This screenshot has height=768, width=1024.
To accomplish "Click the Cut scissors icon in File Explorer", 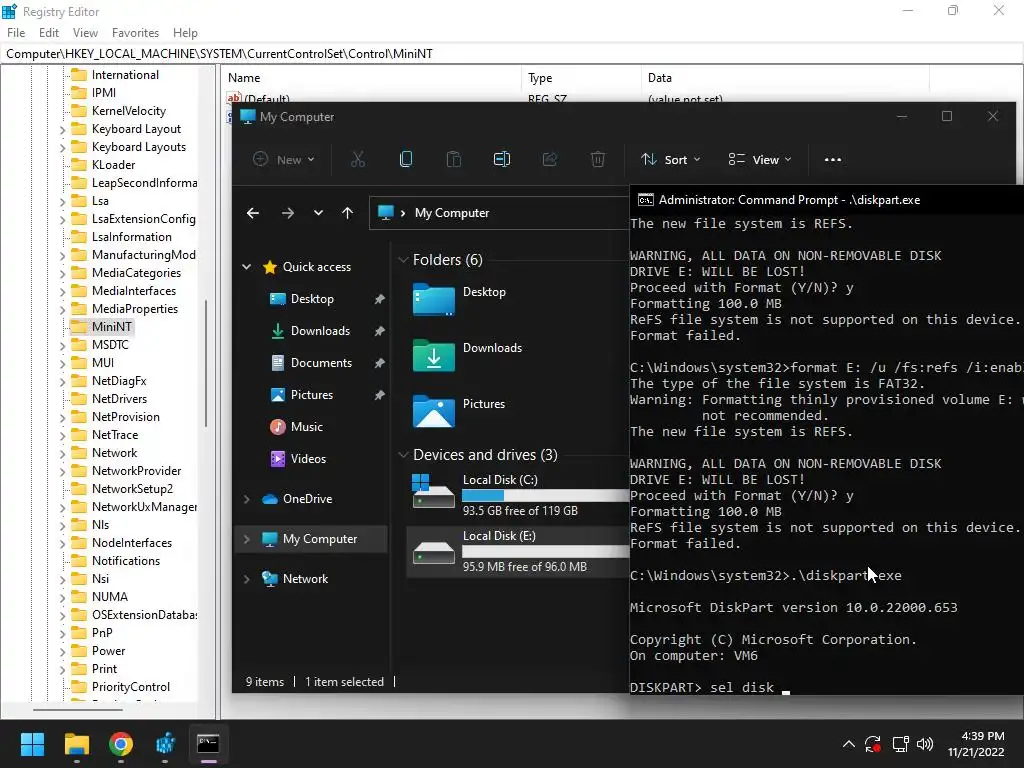I will point(358,159).
